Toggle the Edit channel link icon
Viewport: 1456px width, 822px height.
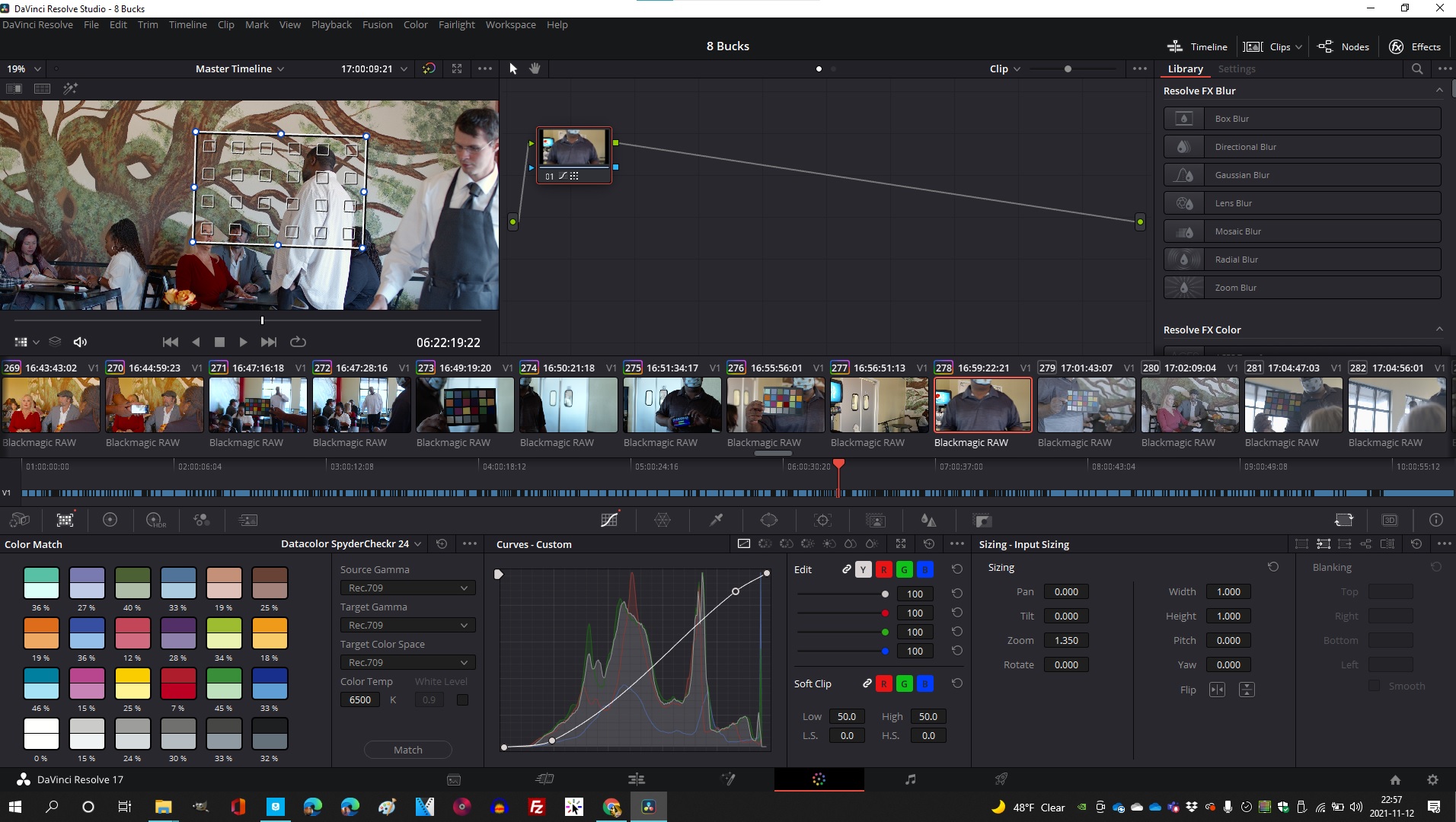(x=846, y=569)
